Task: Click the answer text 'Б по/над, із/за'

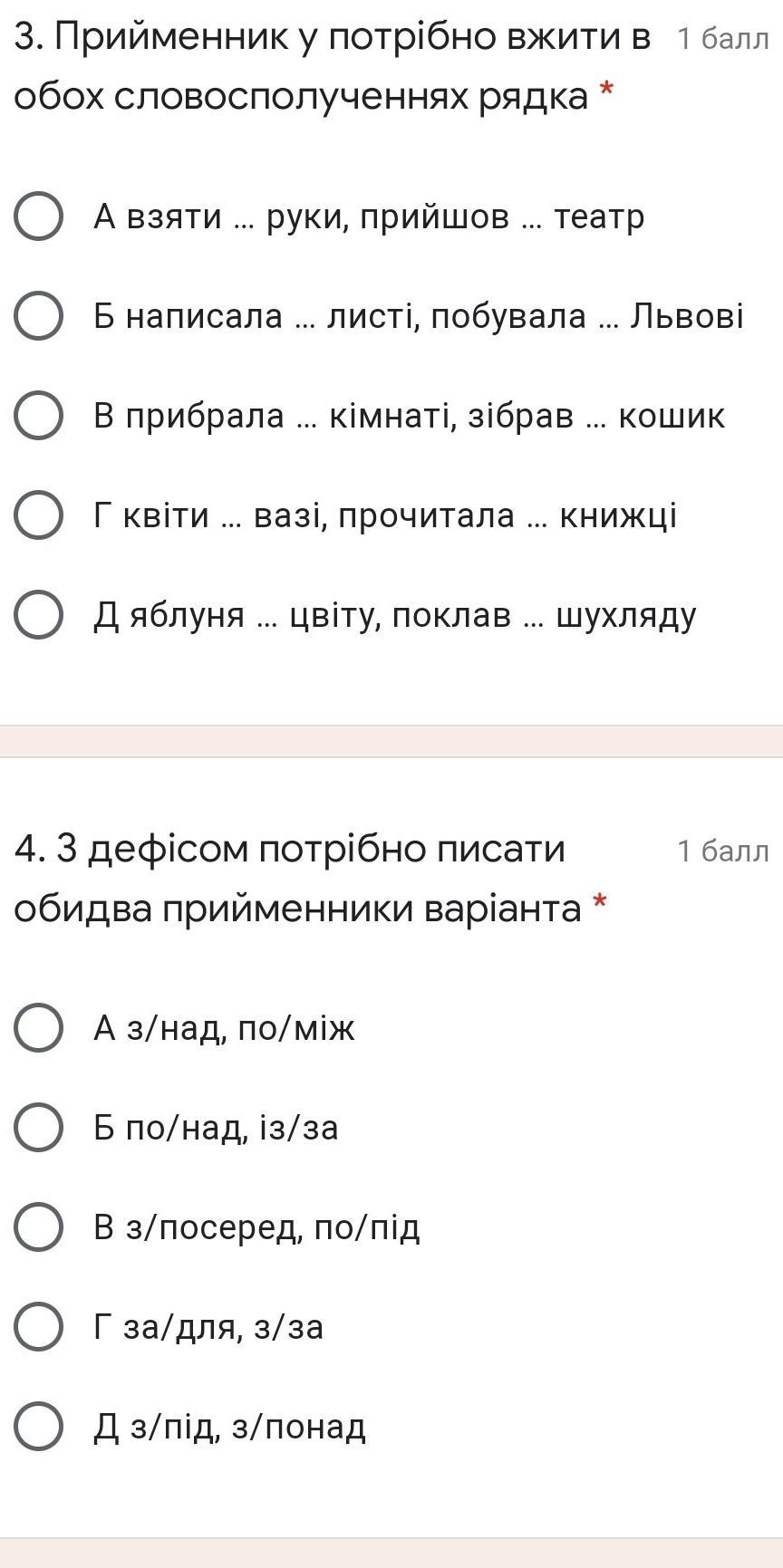Action: (216, 1128)
